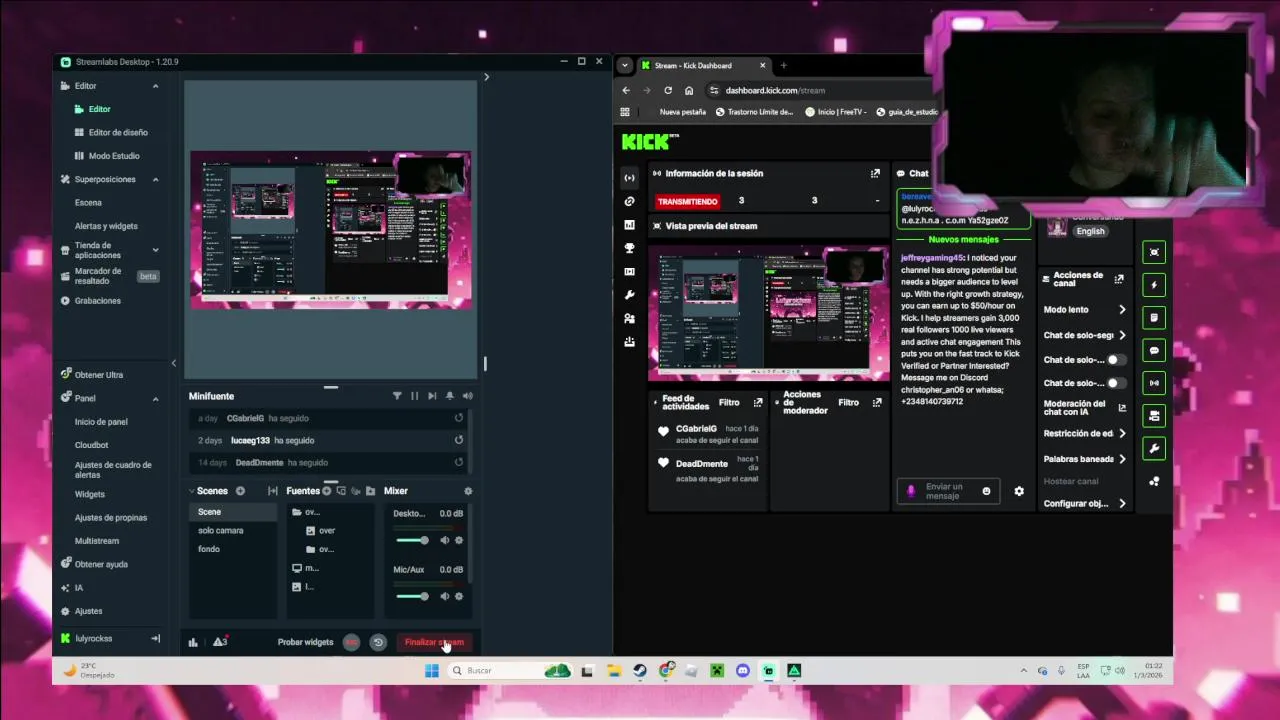This screenshot has width=1280, height=720.
Task: Add a source folder in Fuentes
Action: (x=370, y=491)
